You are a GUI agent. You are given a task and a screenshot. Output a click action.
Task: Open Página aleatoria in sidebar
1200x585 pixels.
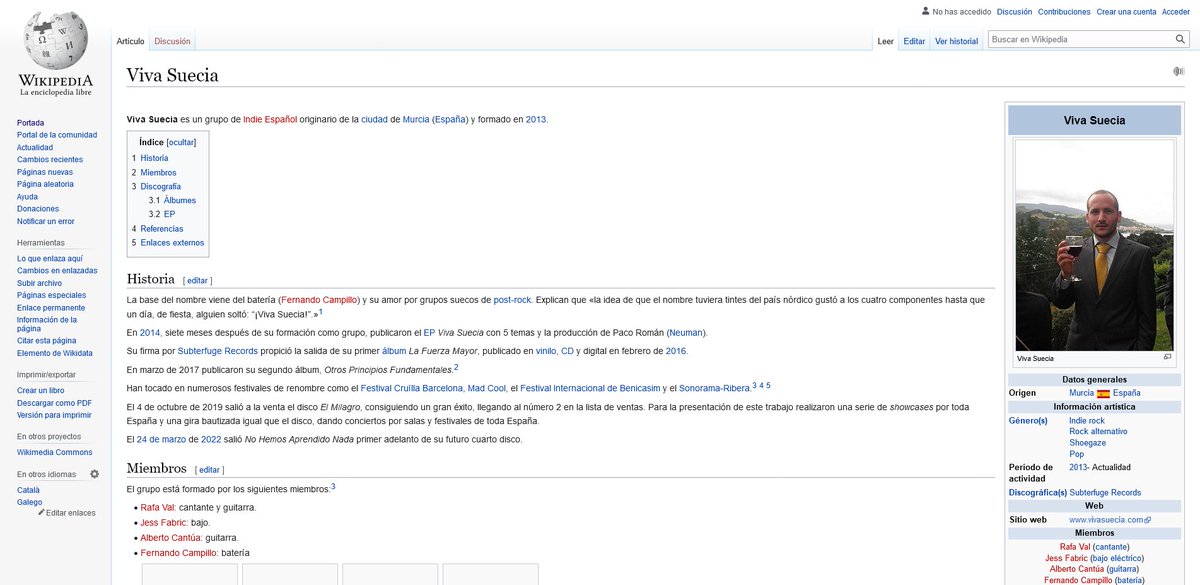tap(45, 184)
